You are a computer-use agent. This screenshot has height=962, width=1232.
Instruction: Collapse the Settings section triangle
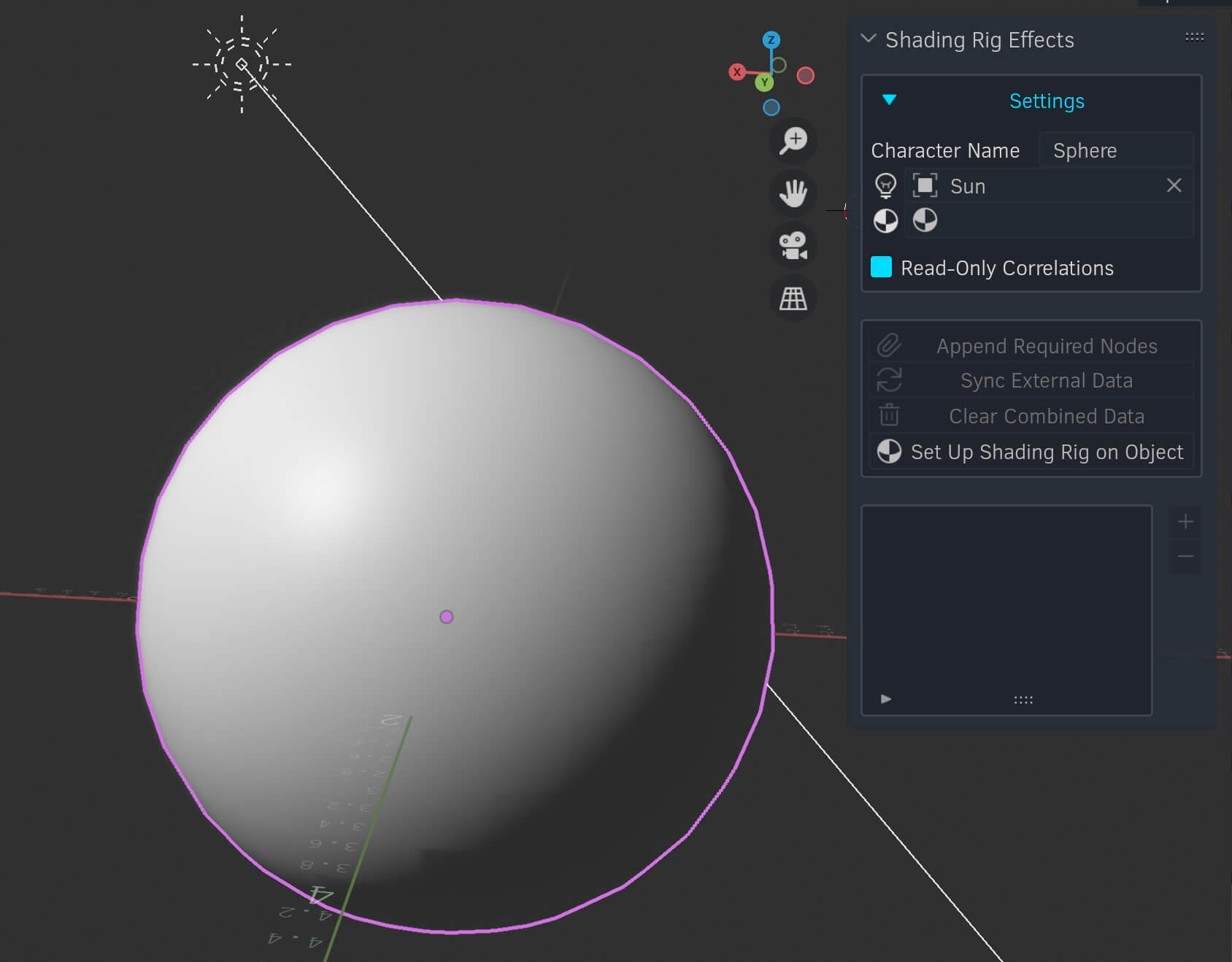pyautogui.click(x=888, y=100)
